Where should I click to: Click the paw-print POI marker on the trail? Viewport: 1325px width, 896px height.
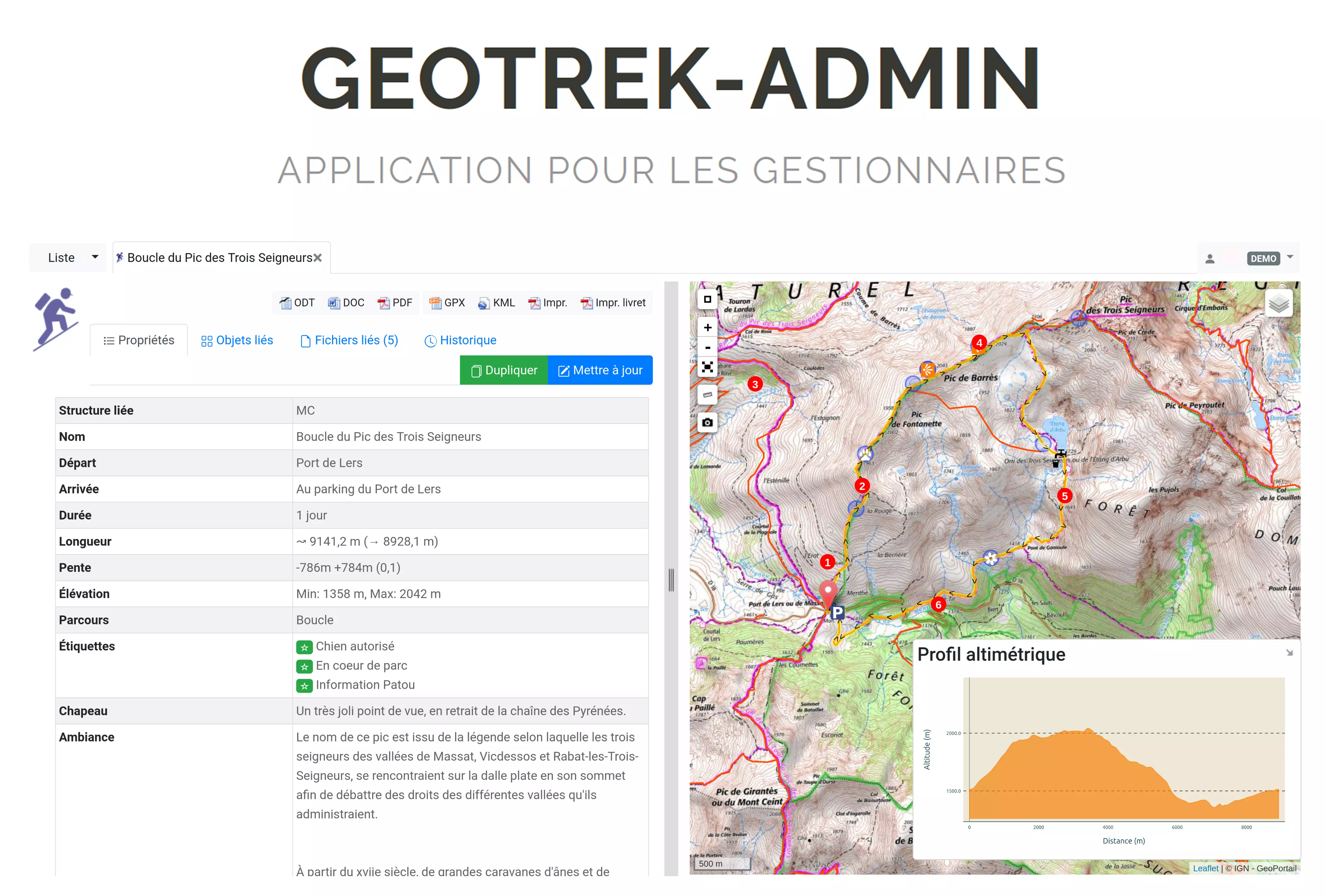[865, 454]
